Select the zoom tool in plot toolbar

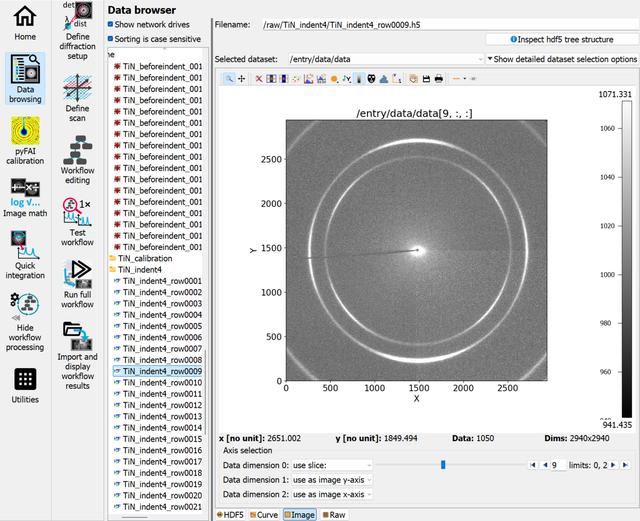click(229, 78)
